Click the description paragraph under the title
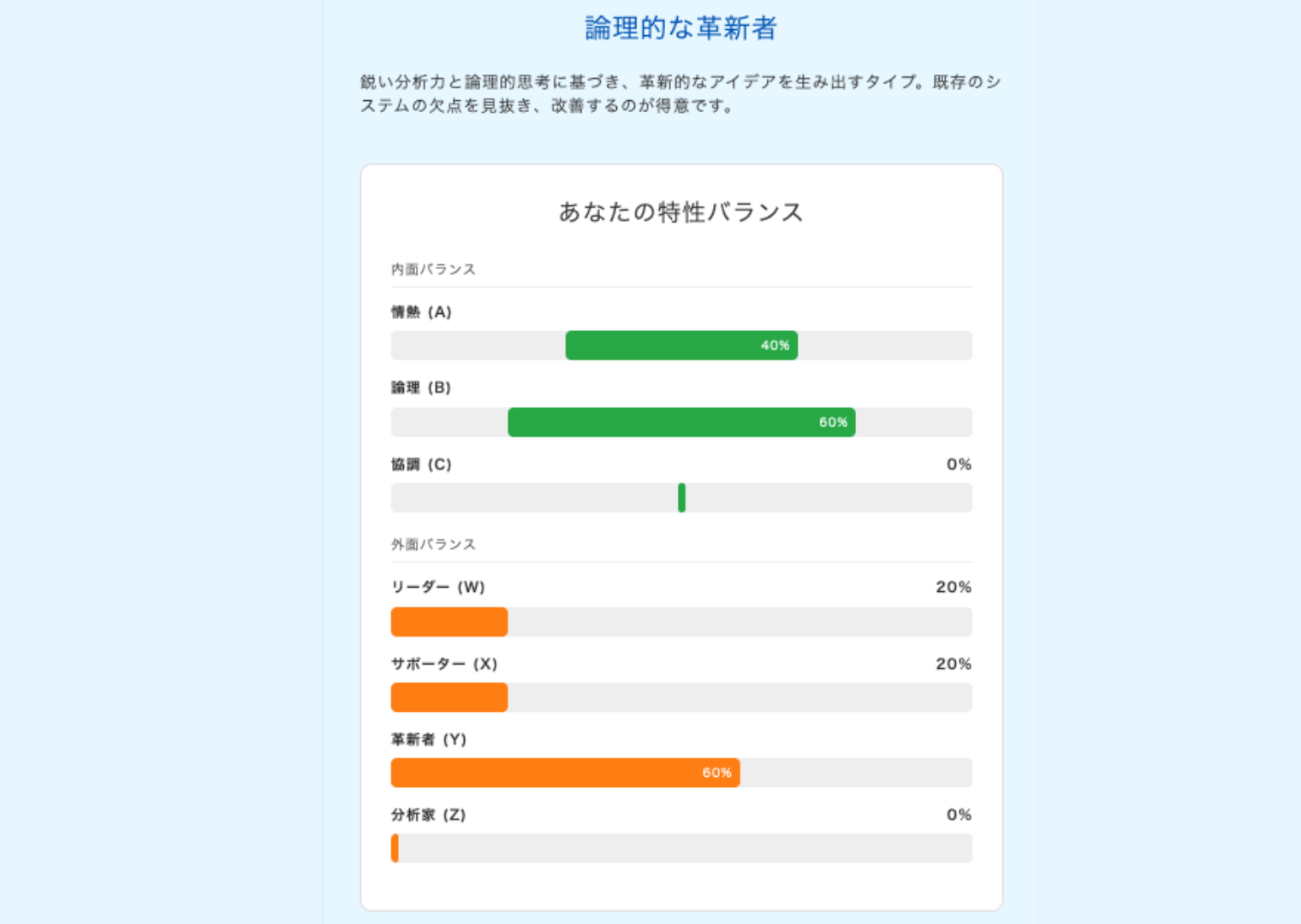This screenshot has width=1301, height=924. pyautogui.click(x=680, y=94)
